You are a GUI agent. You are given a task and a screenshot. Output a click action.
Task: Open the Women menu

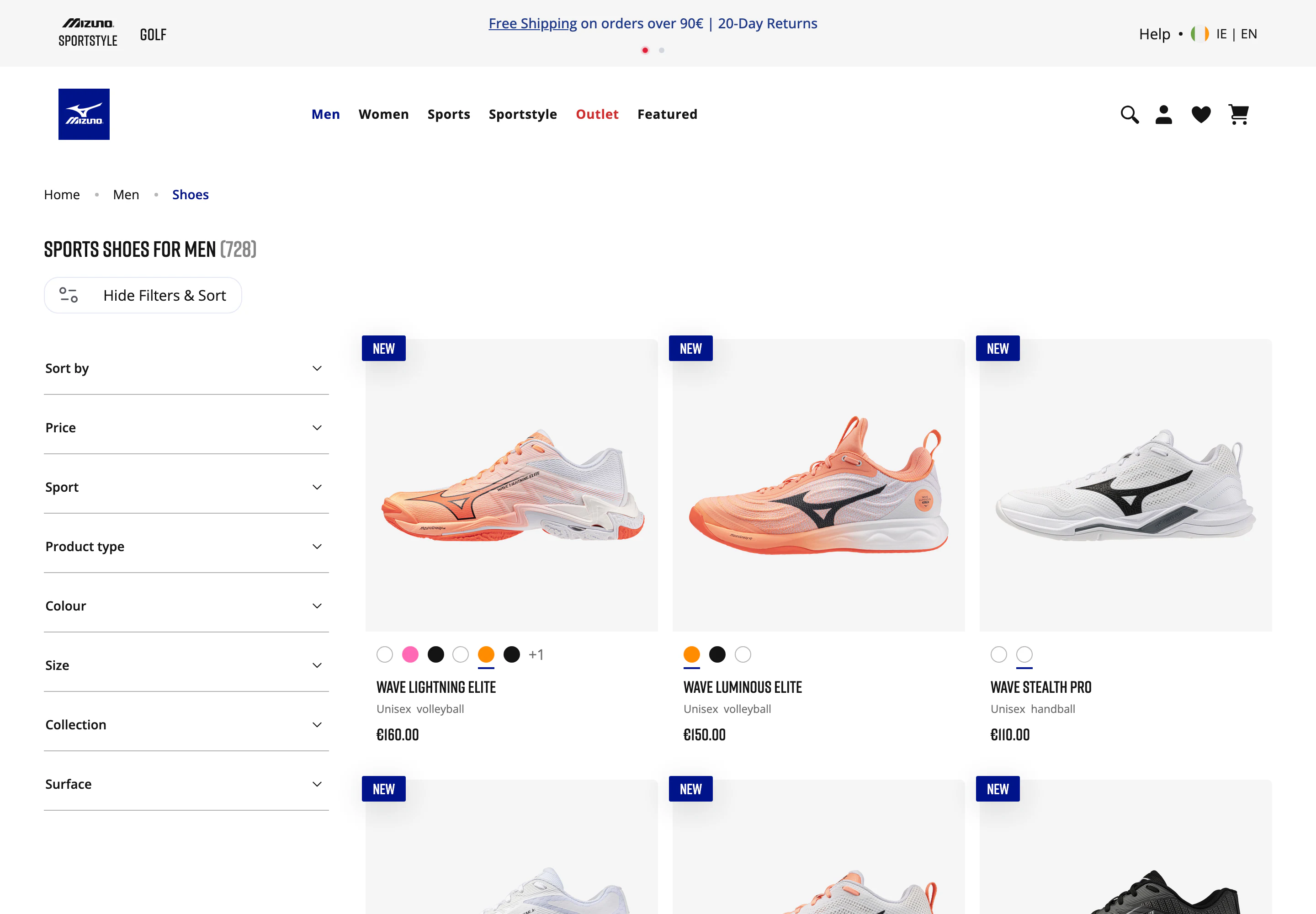point(384,114)
